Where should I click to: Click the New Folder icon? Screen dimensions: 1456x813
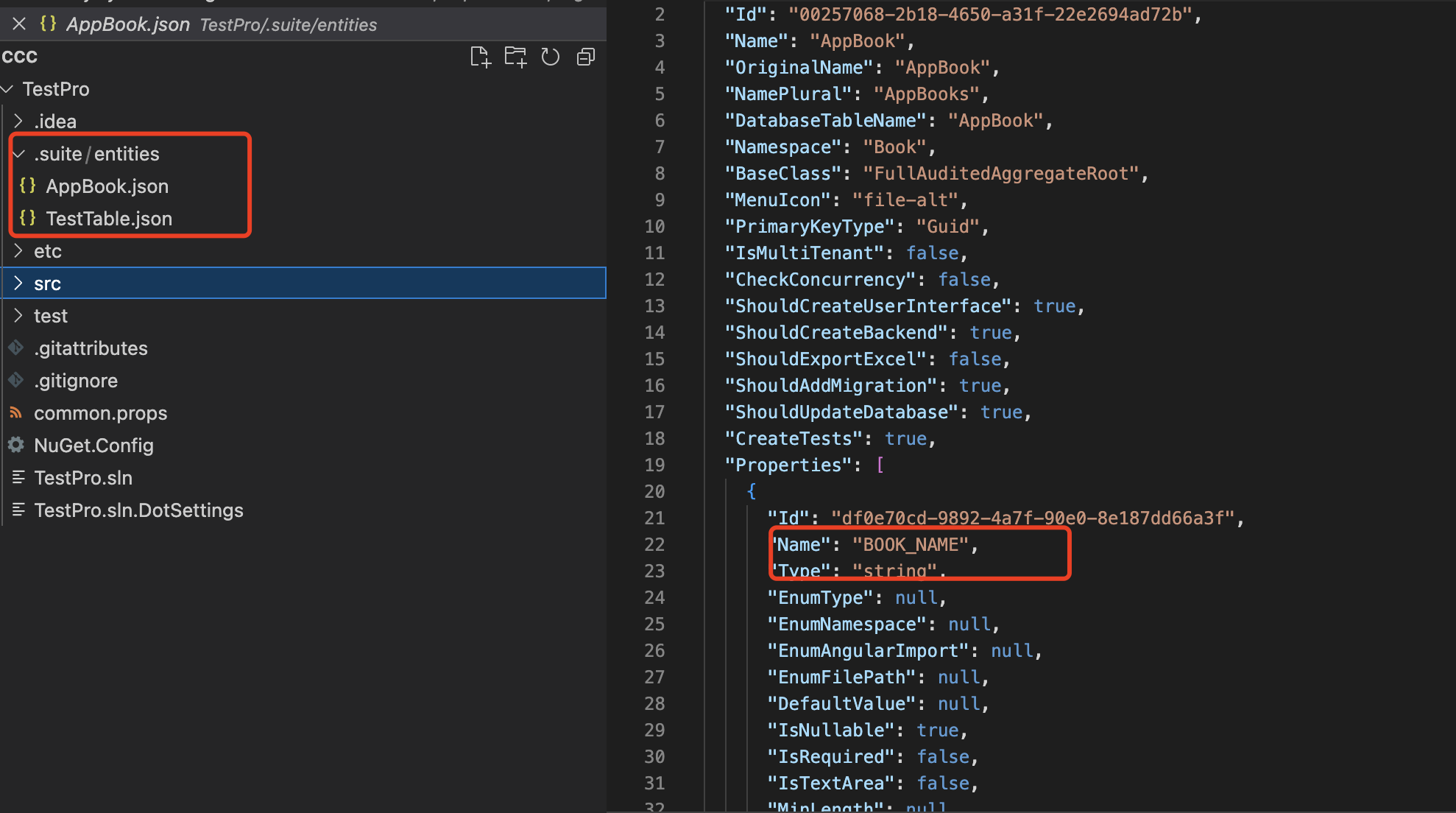[x=515, y=57]
